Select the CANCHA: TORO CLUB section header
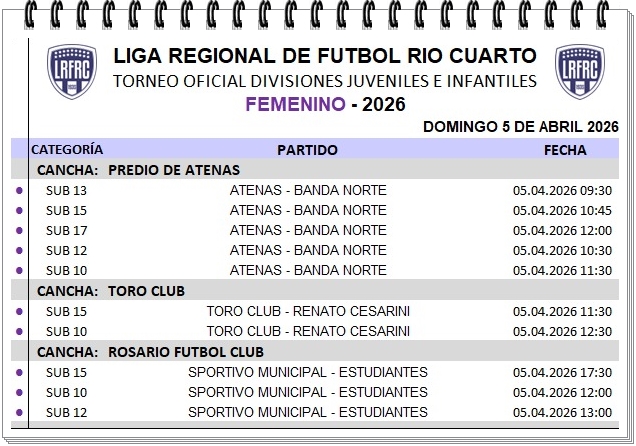This screenshot has width=636, height=446. [x=111, y=291]
